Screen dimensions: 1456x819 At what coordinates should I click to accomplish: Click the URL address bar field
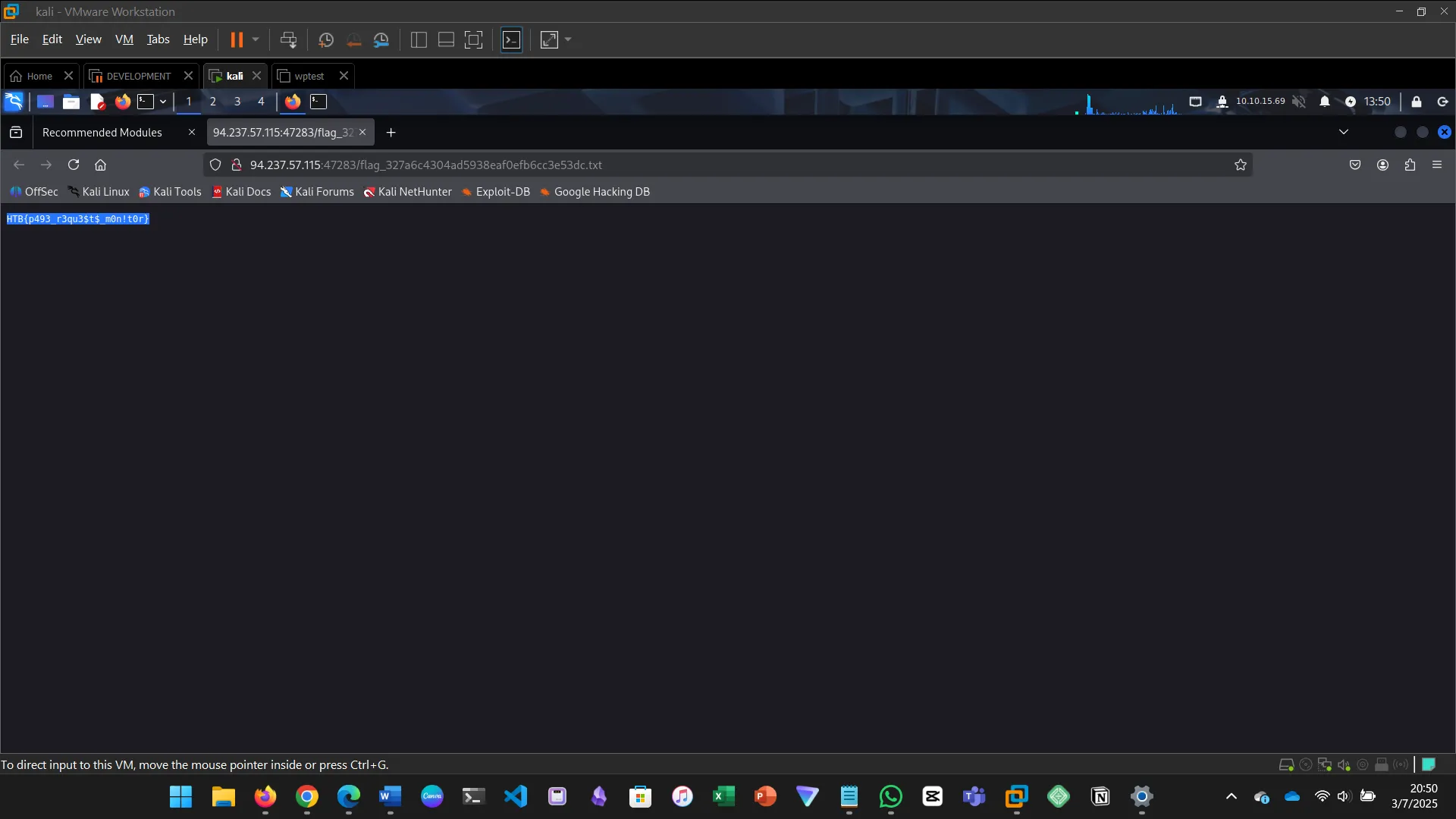[682, 165]
